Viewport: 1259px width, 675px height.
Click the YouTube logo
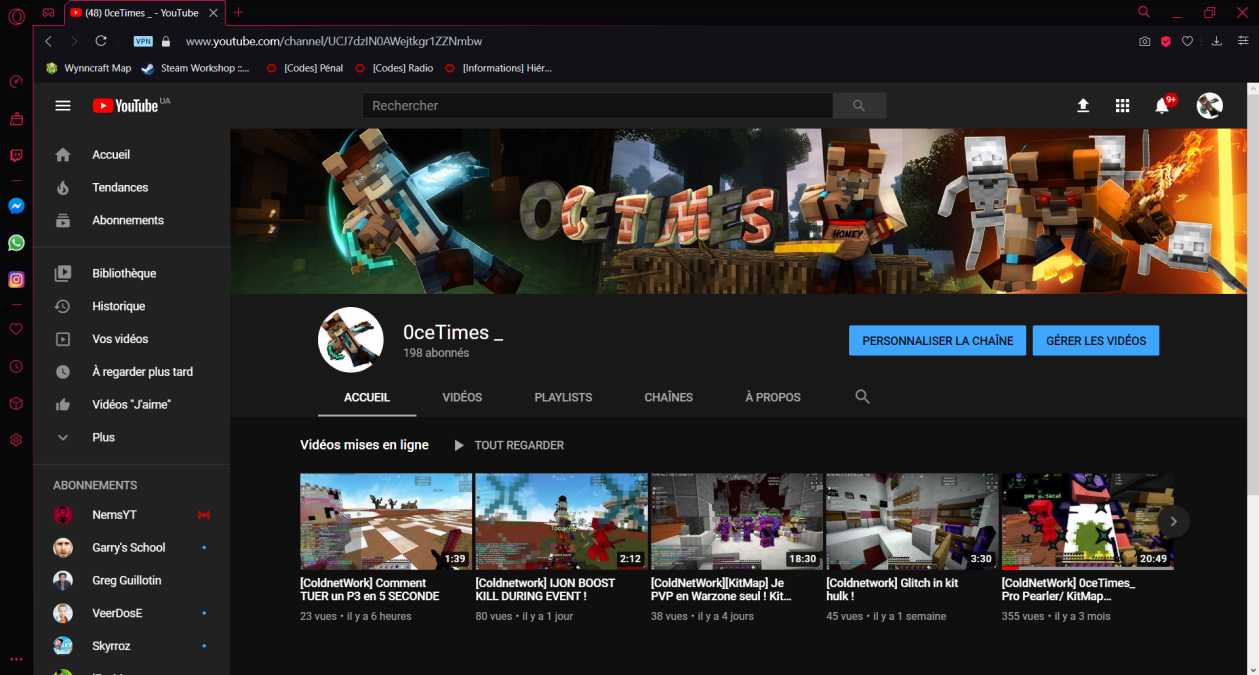[x=125, y=105]
